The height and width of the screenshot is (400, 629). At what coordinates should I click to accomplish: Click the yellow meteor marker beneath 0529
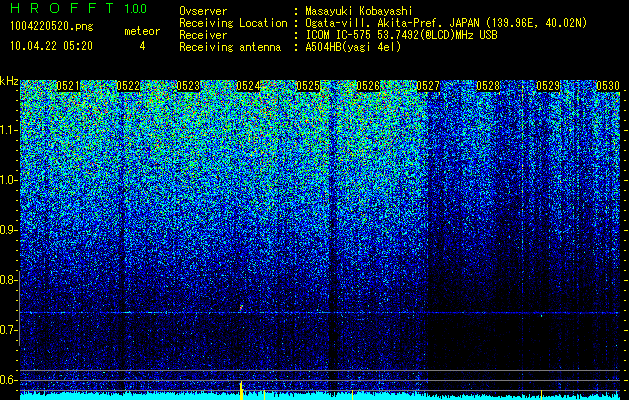pyautogui.click(x=542, y=395)
